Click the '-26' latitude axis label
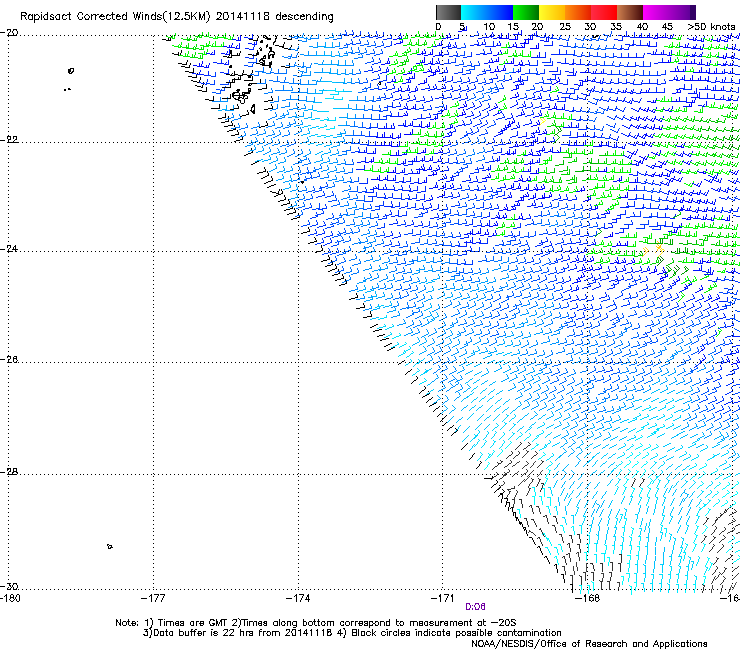 click(10, 360)
